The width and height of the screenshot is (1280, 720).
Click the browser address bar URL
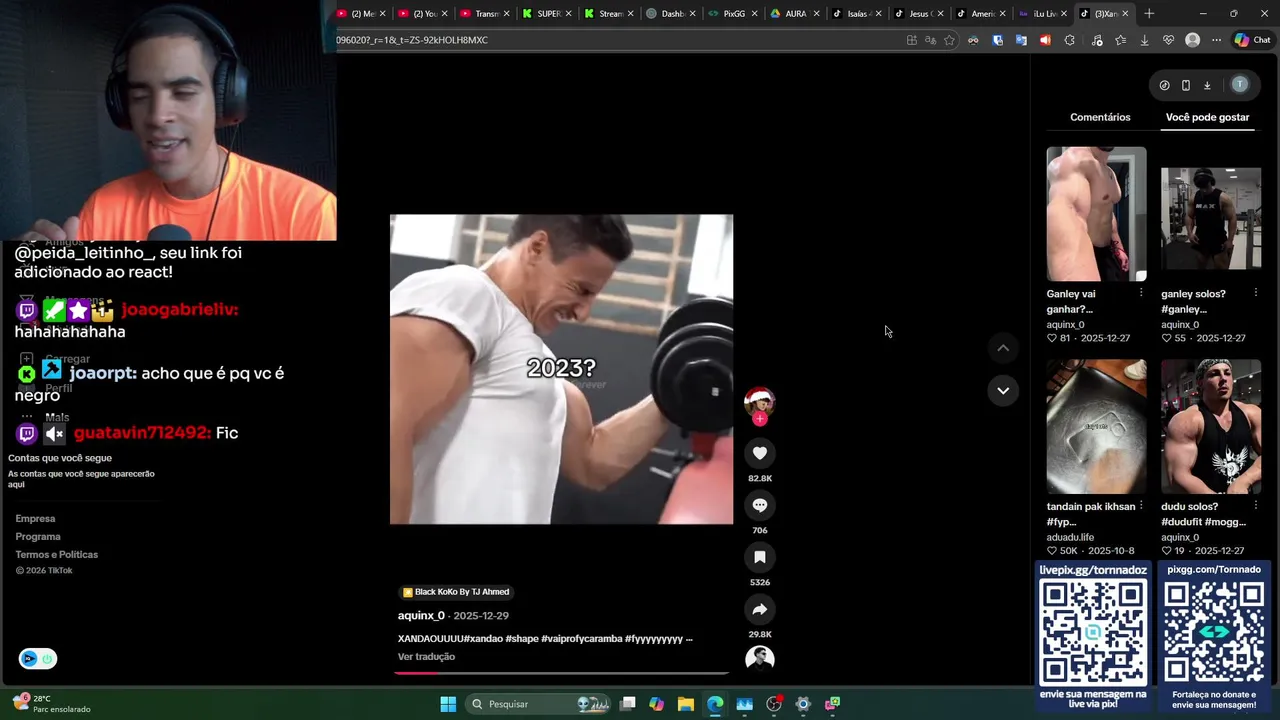point(412,40)
